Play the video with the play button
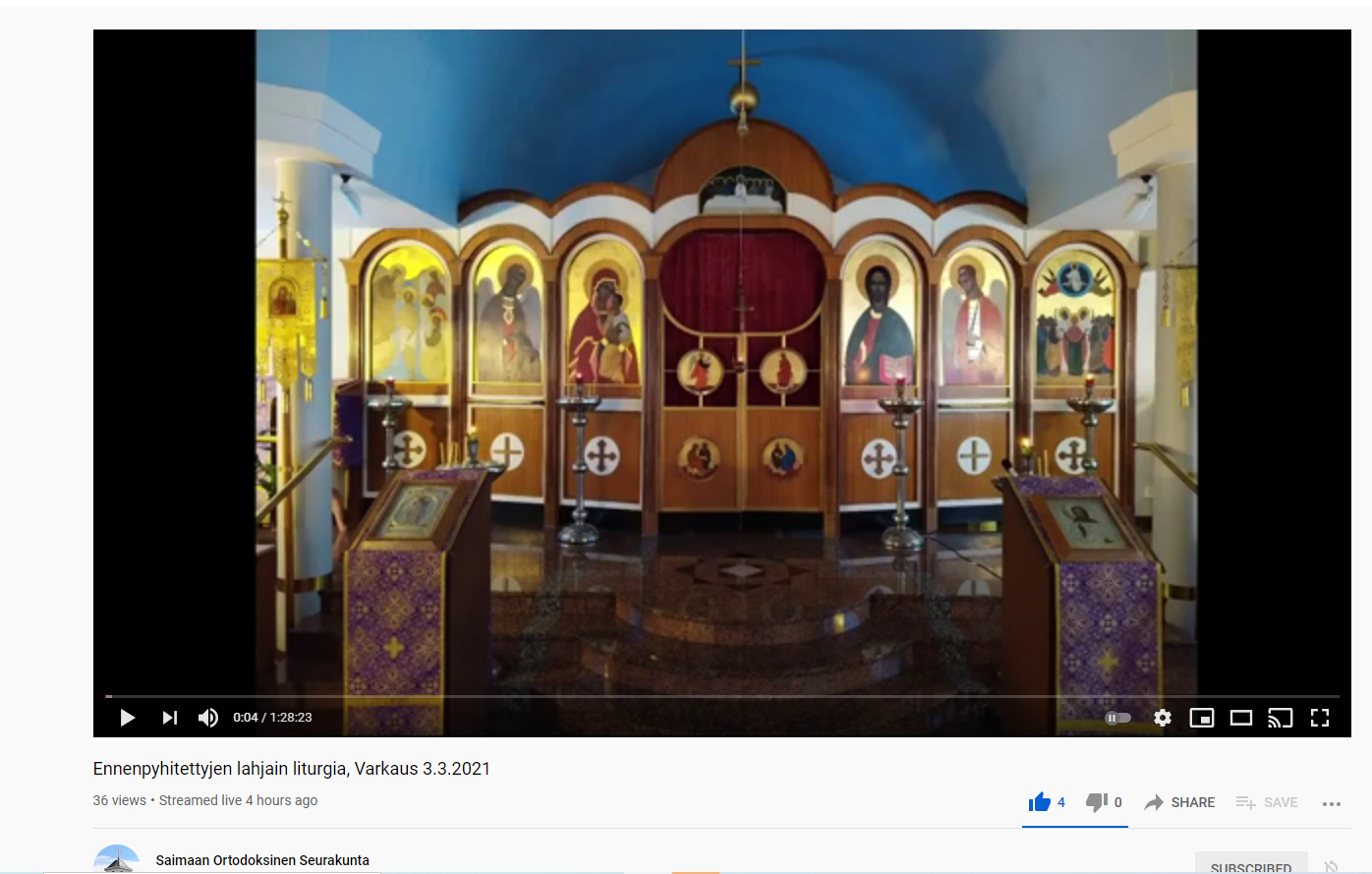The width and height of the screenshot is (1372, 874). coord(128,718)
